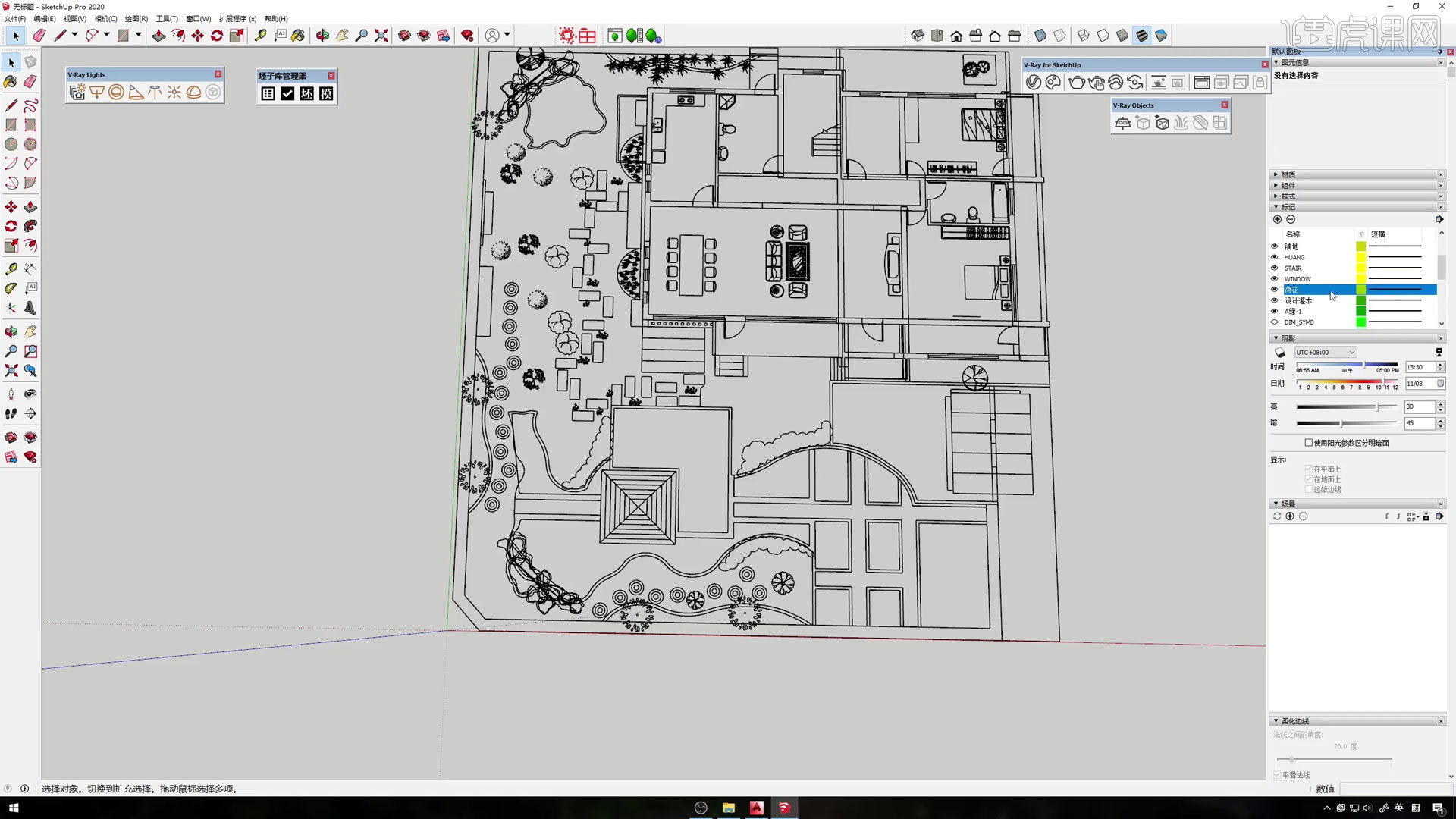Open the 荷花 tag color swatch

click(x=1360, y=290)
